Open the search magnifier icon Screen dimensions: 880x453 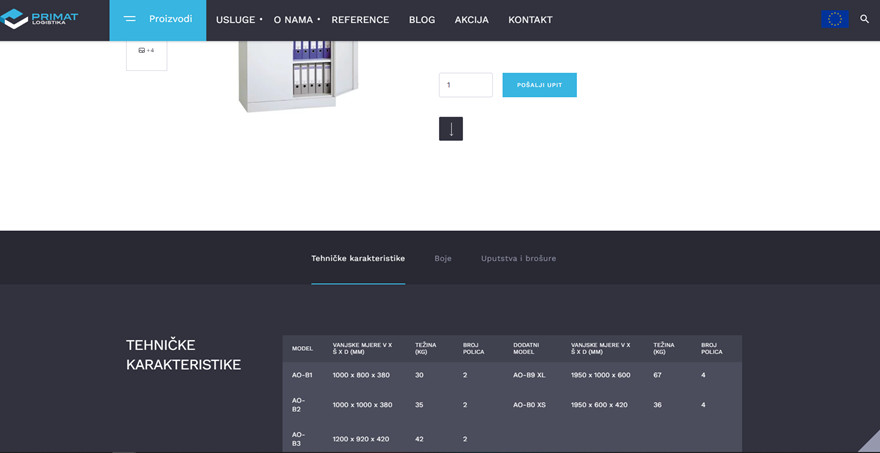point(864,19)
